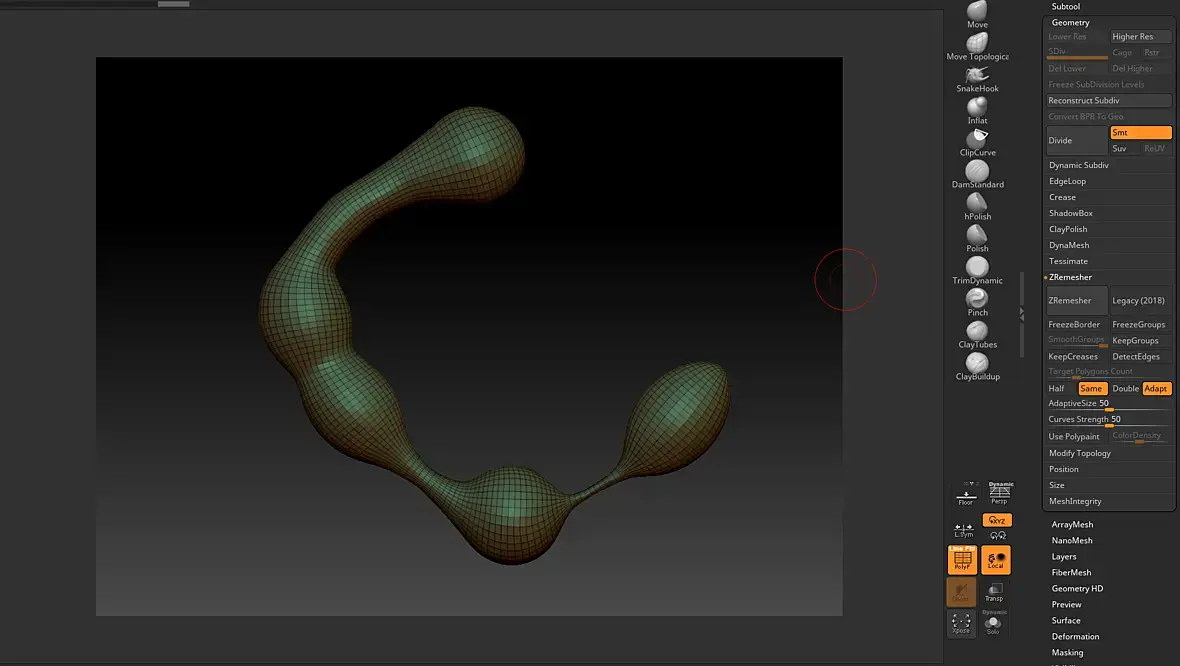Select the ClayTubes brush
This screenshot has height=666, width=1180.
click(x=977, y=335)
